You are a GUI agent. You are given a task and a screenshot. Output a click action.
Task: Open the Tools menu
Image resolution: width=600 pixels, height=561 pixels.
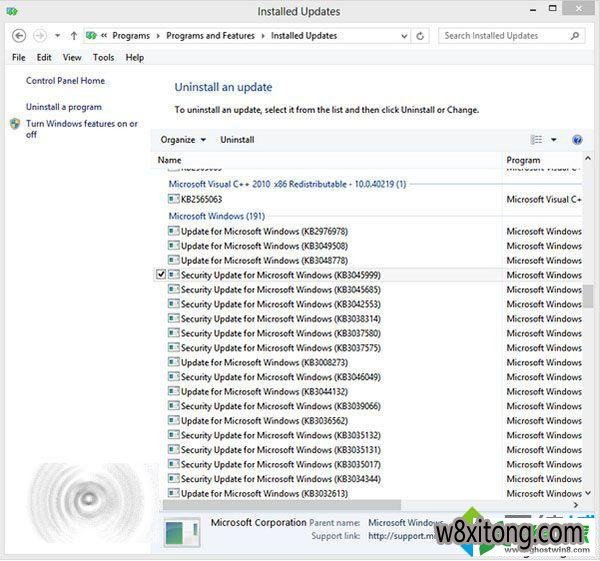(x=103, y=58)
